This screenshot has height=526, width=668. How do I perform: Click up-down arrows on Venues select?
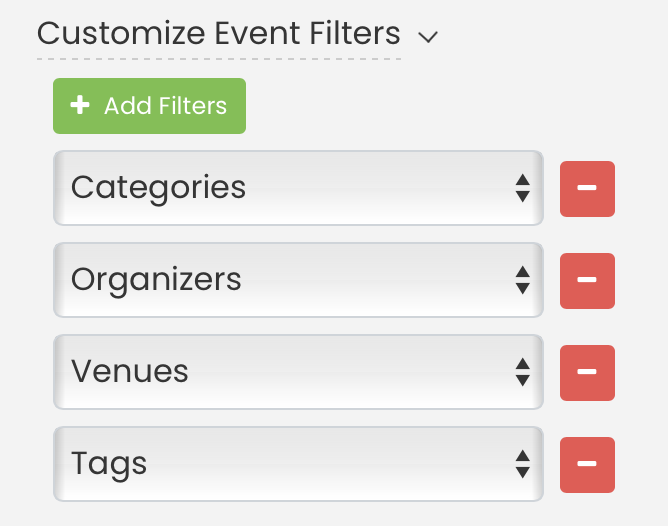point(522,372)
